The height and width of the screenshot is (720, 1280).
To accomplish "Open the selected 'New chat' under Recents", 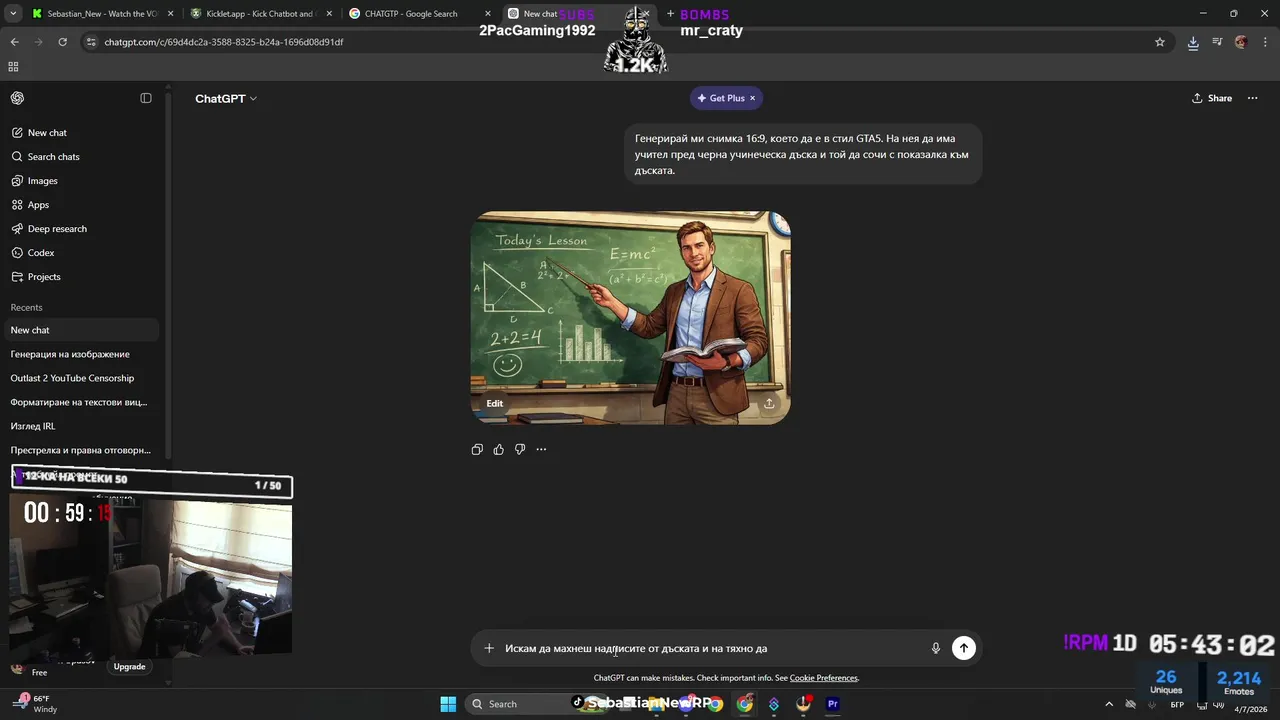I will click(82, 330).
